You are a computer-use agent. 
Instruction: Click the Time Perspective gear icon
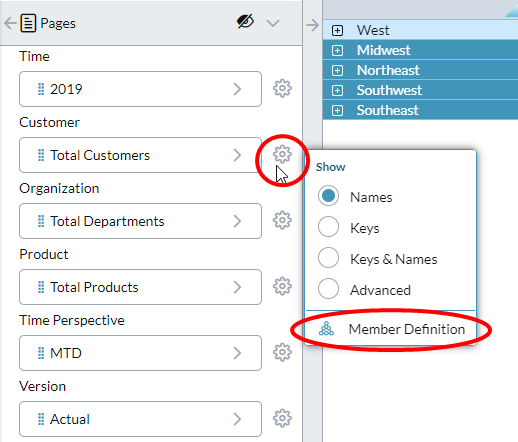point(282,352)
